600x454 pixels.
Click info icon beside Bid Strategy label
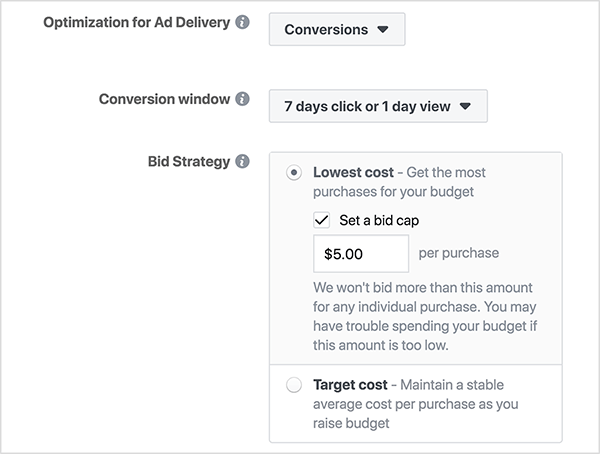242,161
